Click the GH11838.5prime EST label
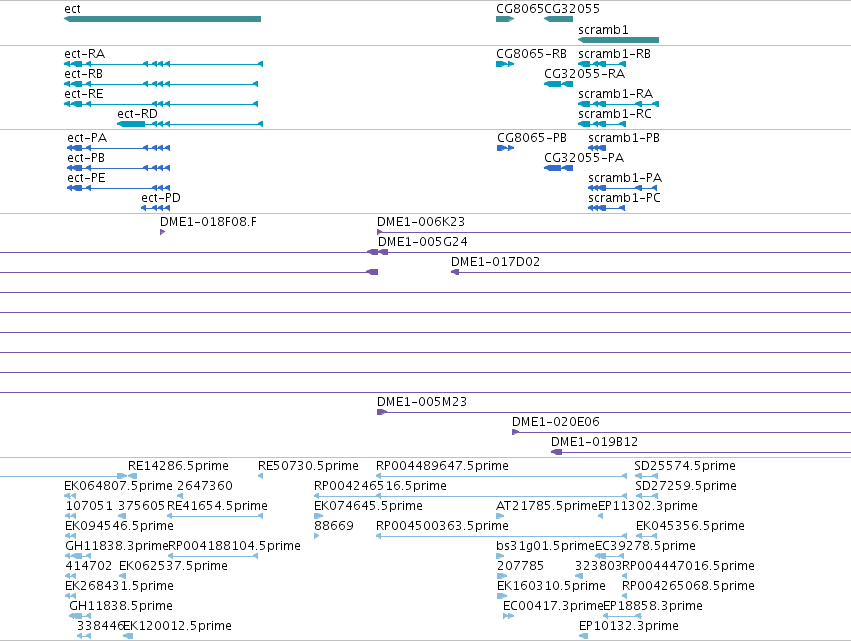851x641 pixels. click(120, 607)
